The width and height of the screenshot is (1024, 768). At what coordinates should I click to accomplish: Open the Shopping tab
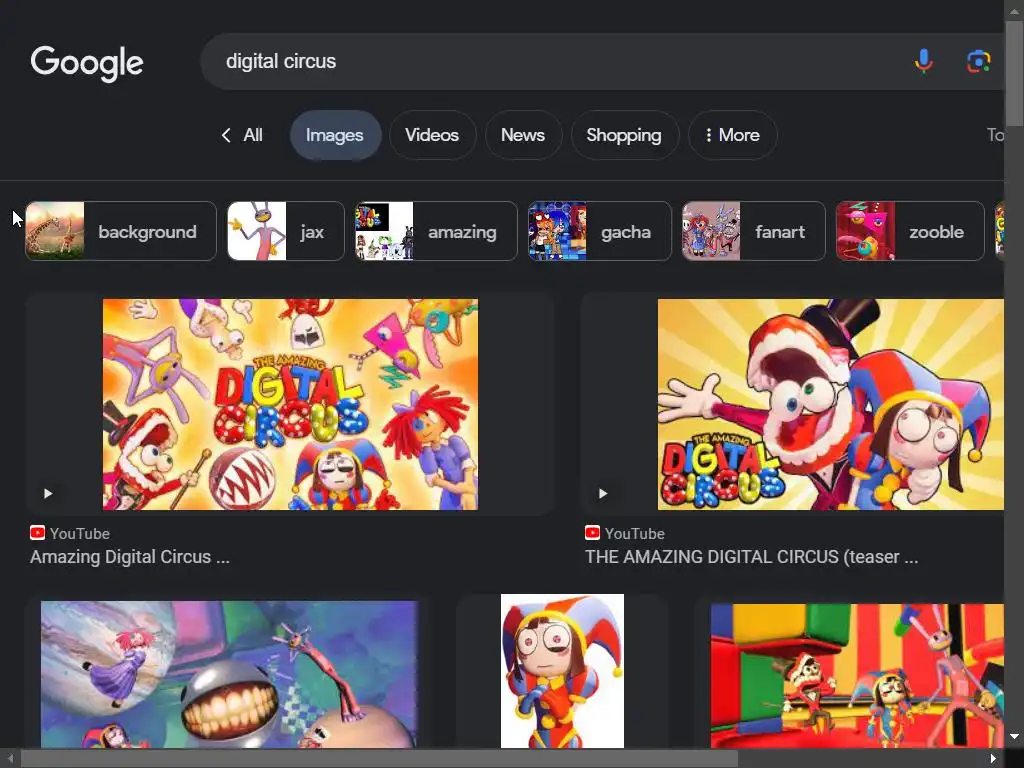tap(624, 135)
